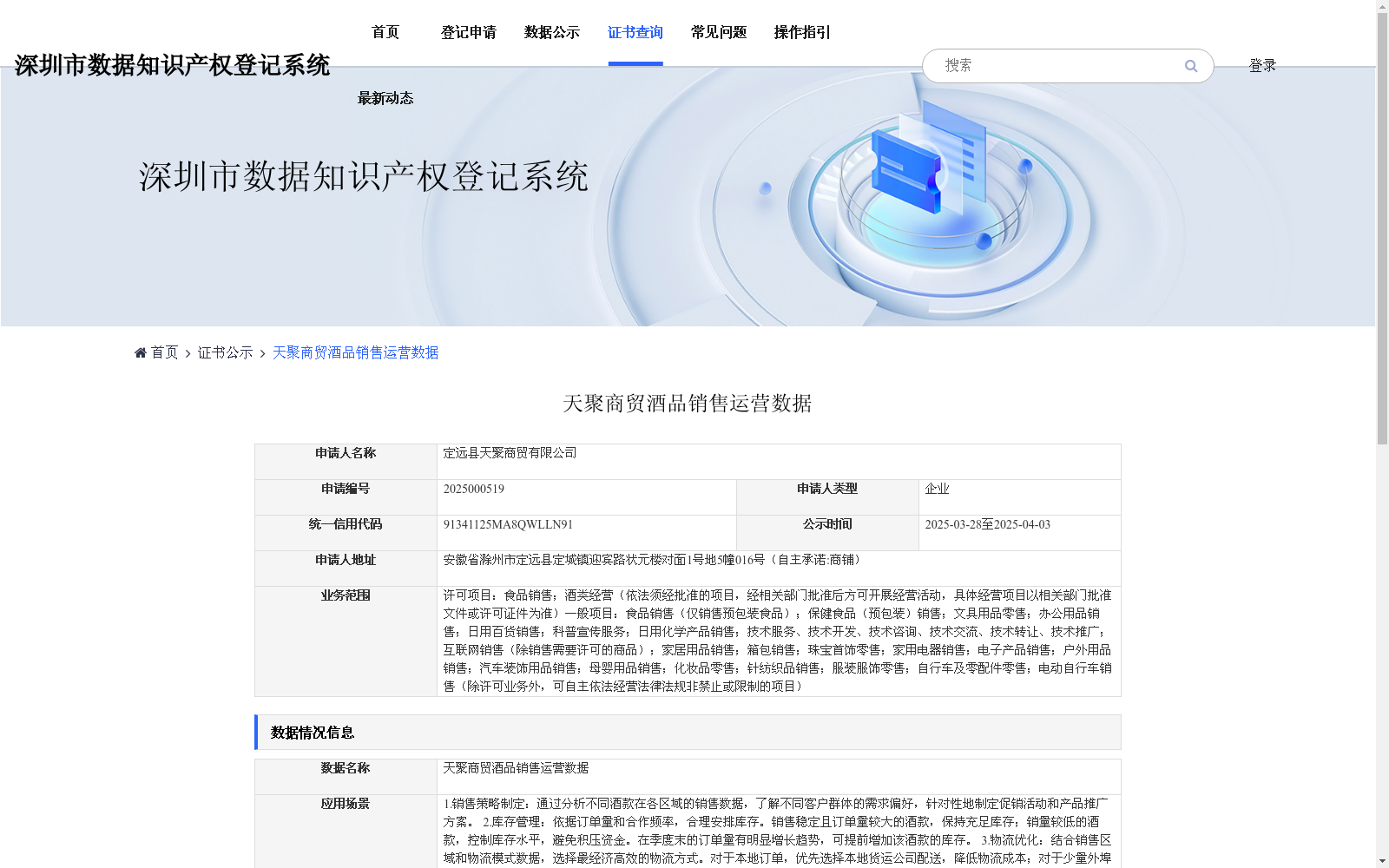Image resolution: width=1389 pixels, height=868 pixels.
Task: Click the 数据情况信息 section header
Action: pos(313,732)
